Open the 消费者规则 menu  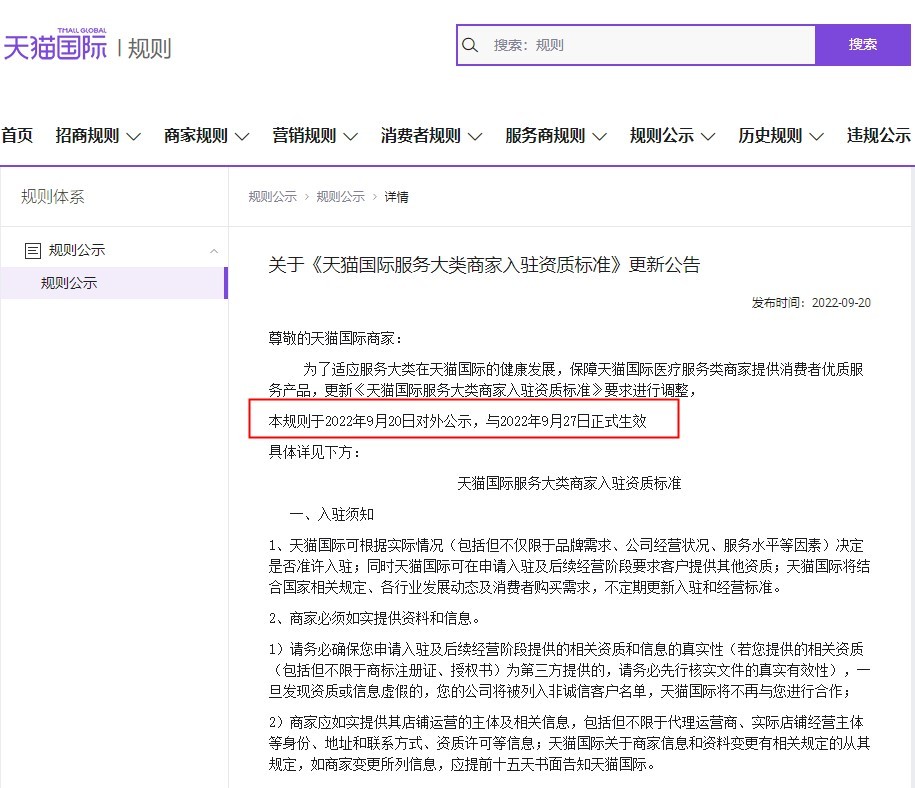point(421,135)
